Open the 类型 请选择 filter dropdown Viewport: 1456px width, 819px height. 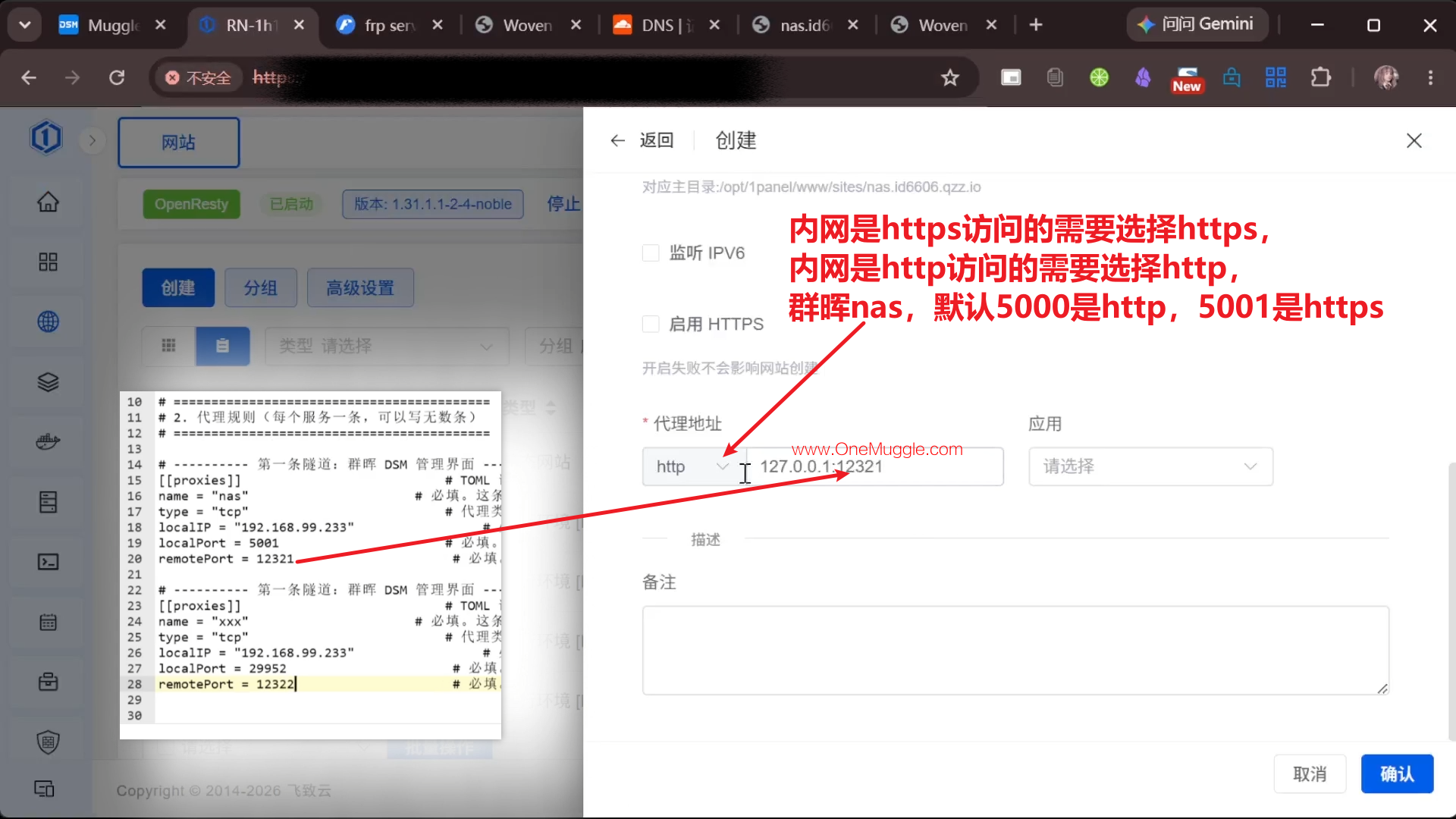click(387, 346)
